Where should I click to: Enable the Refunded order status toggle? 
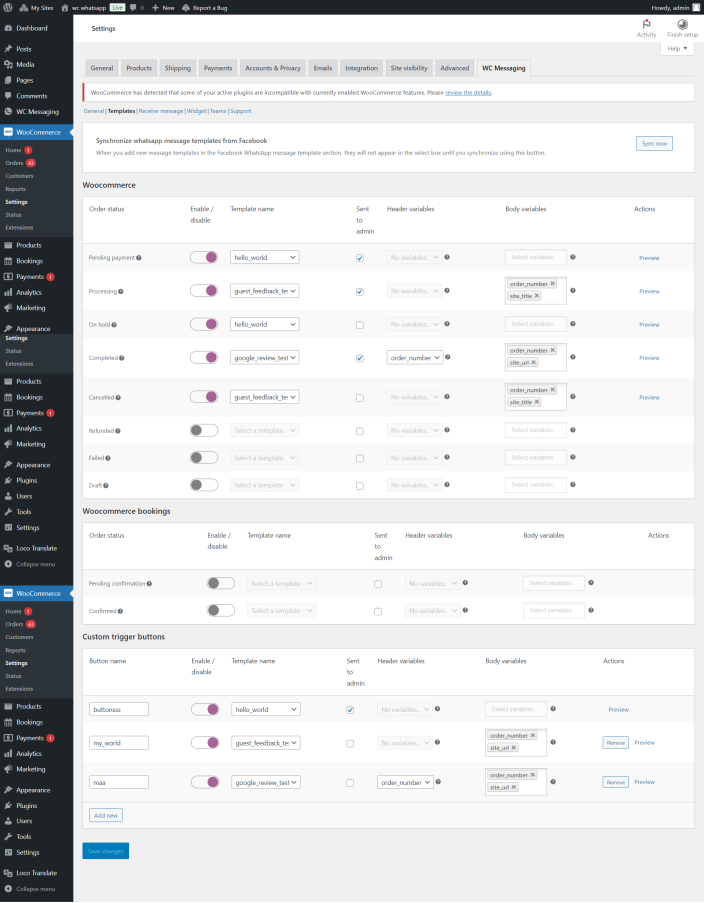point(204,430)
